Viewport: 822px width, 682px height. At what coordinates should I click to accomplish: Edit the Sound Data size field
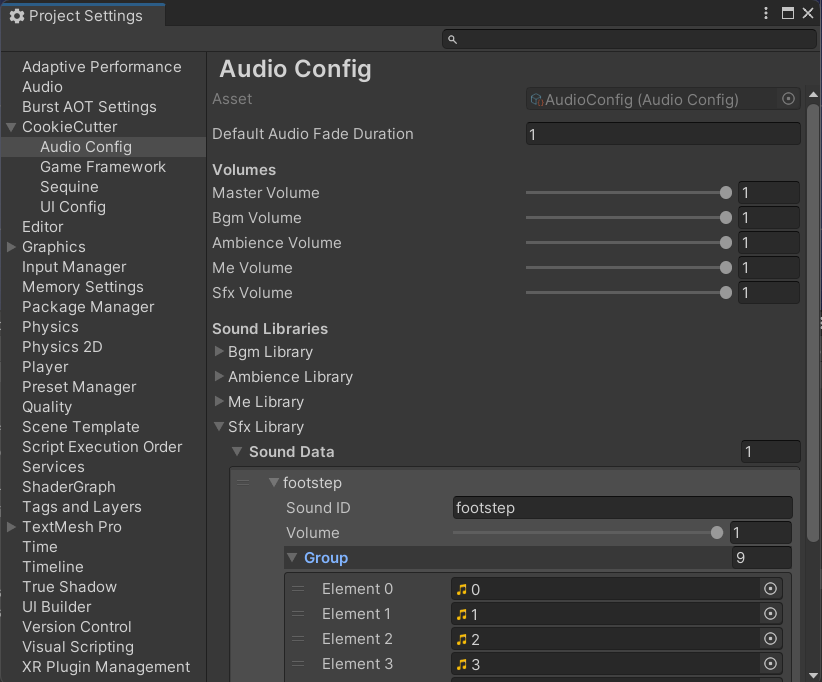[770, 451]
